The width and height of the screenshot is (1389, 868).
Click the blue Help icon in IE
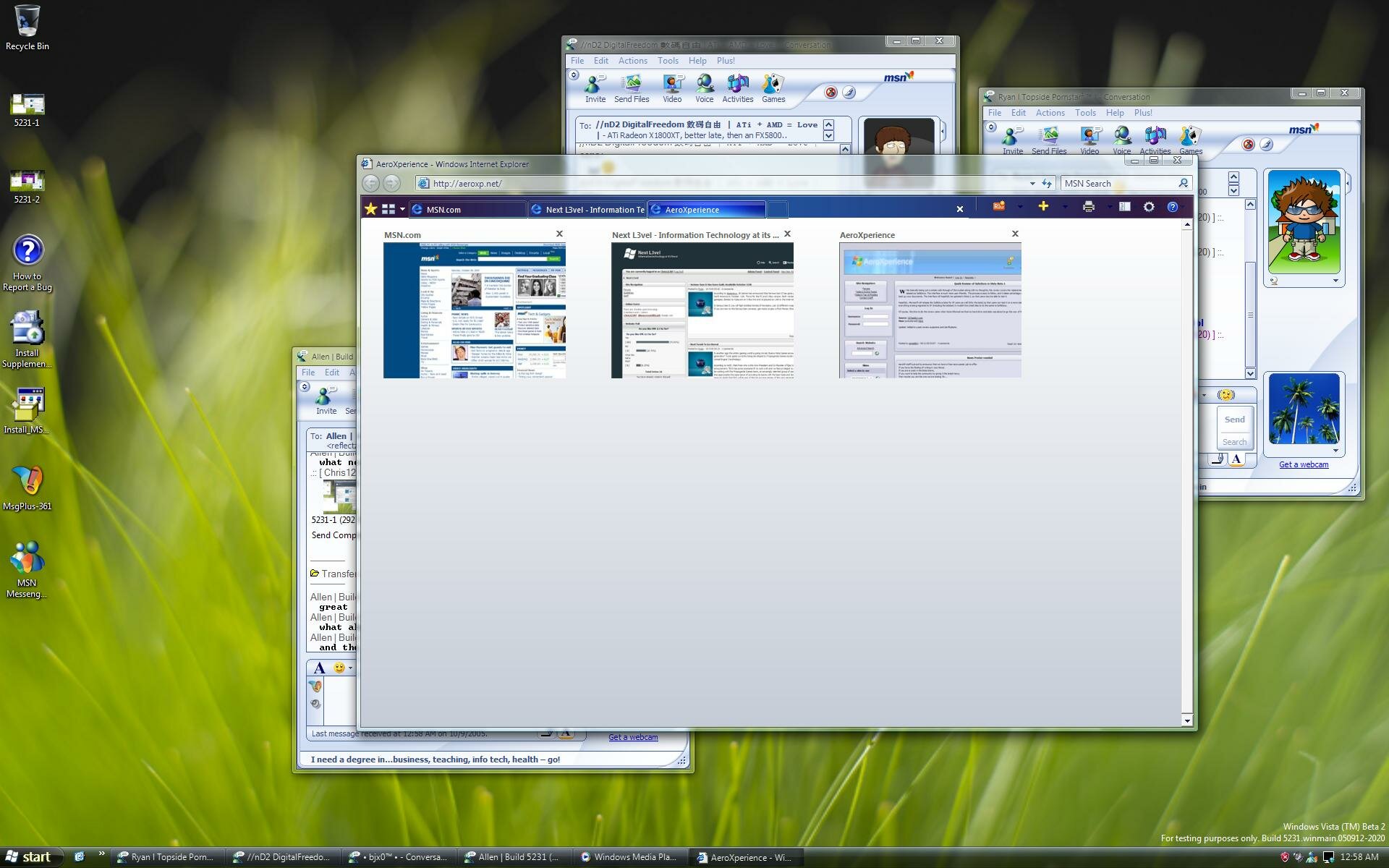coord(1173,207)
